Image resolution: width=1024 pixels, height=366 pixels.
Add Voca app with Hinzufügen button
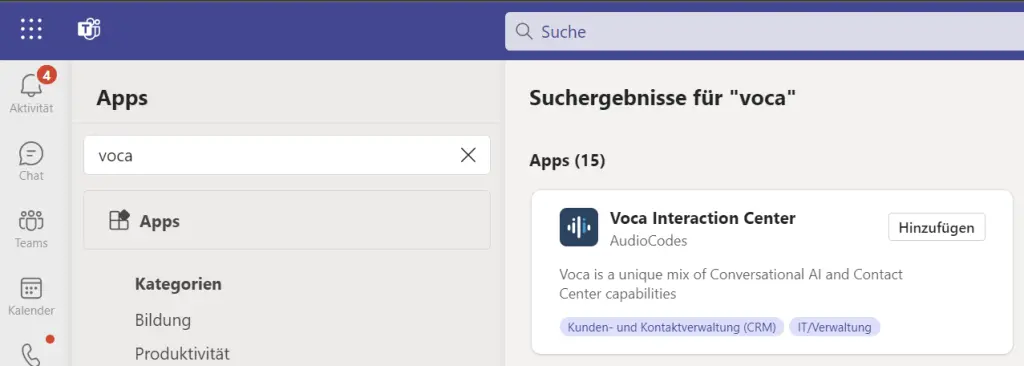tap(936, 227)
